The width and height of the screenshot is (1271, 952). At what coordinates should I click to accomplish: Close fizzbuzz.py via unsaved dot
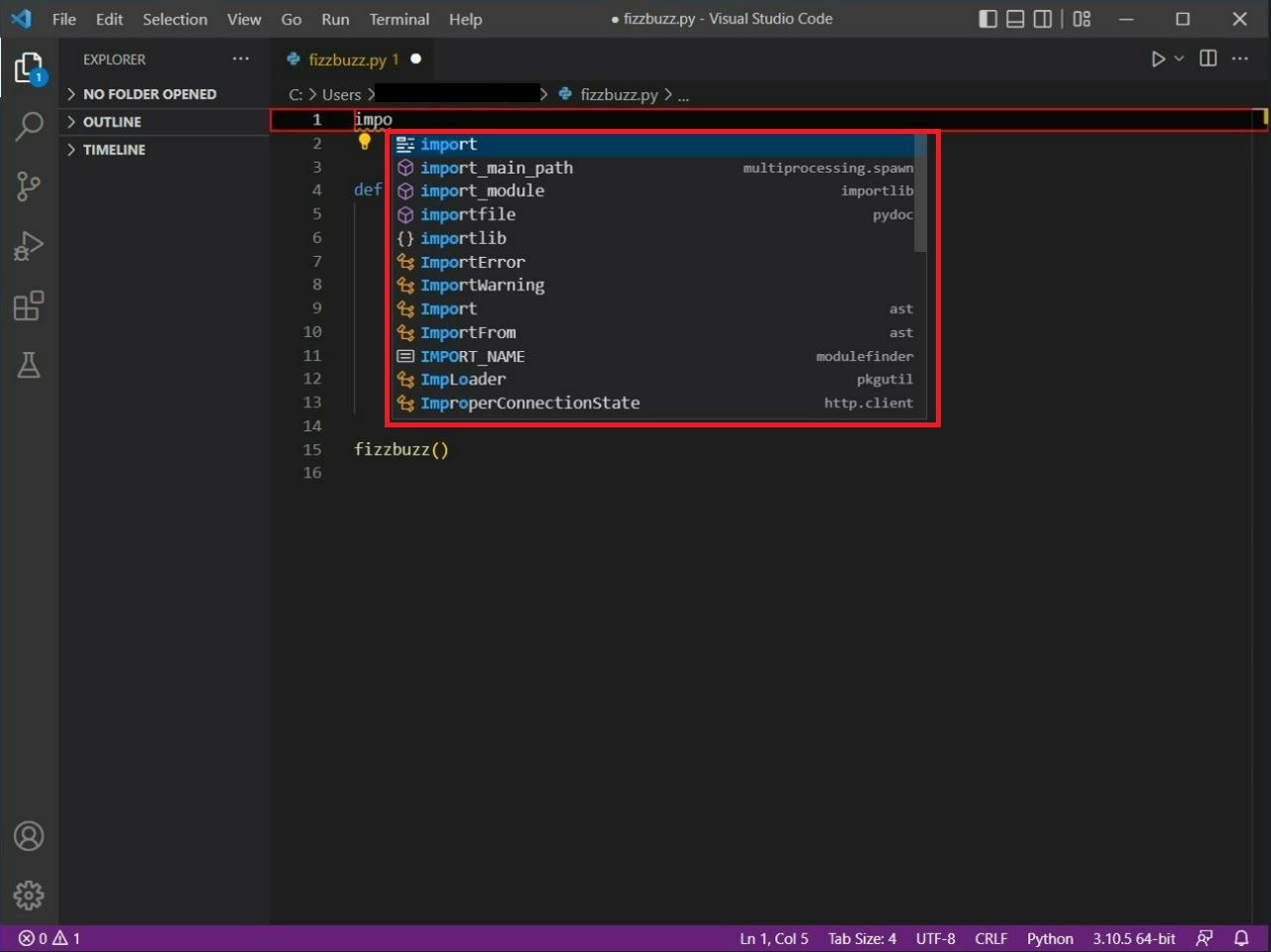point(415,59)
